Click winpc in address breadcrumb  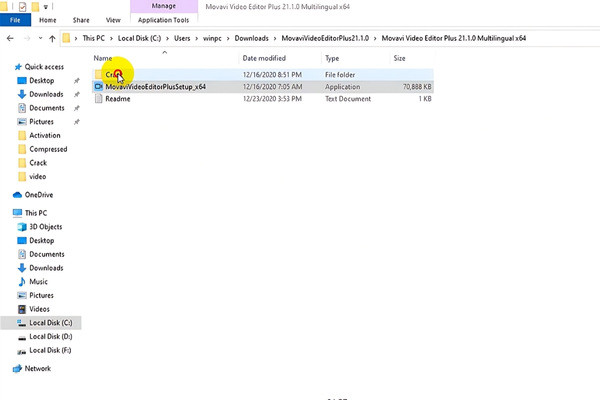click(212, 38)
